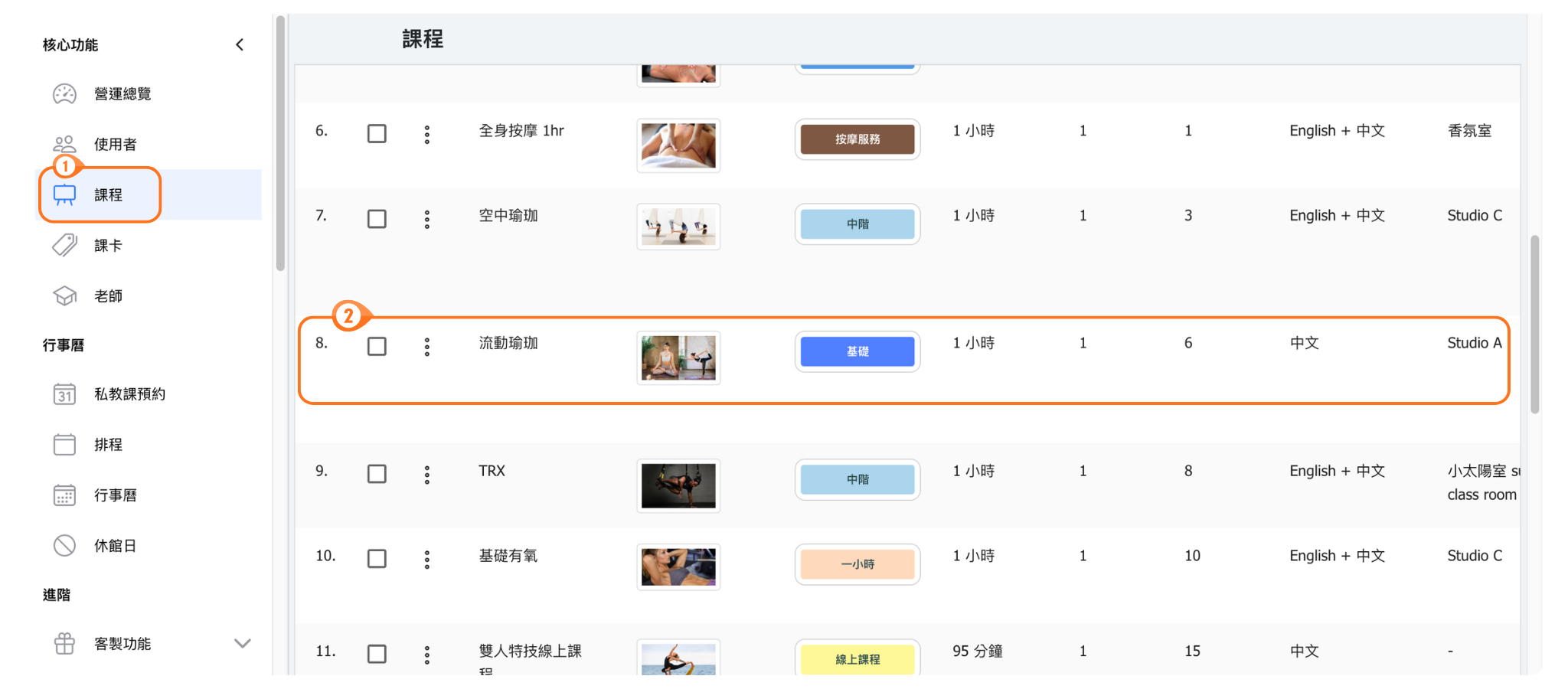Click the 基礎有氧 course name
This screenshot has width=1568, height=689.
pyautogui.click(x=508, y=556)
